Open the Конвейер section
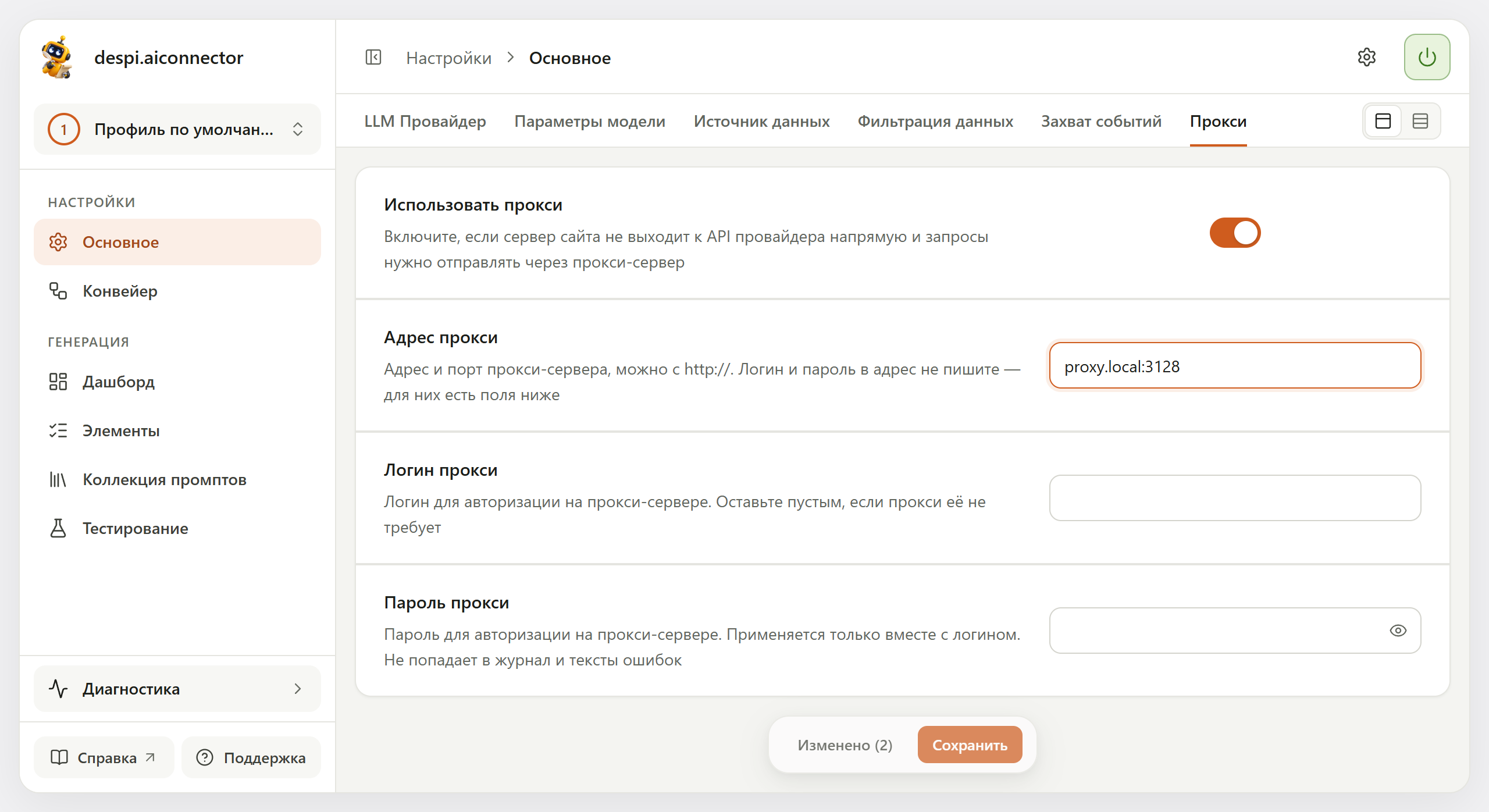 [177, 291]
